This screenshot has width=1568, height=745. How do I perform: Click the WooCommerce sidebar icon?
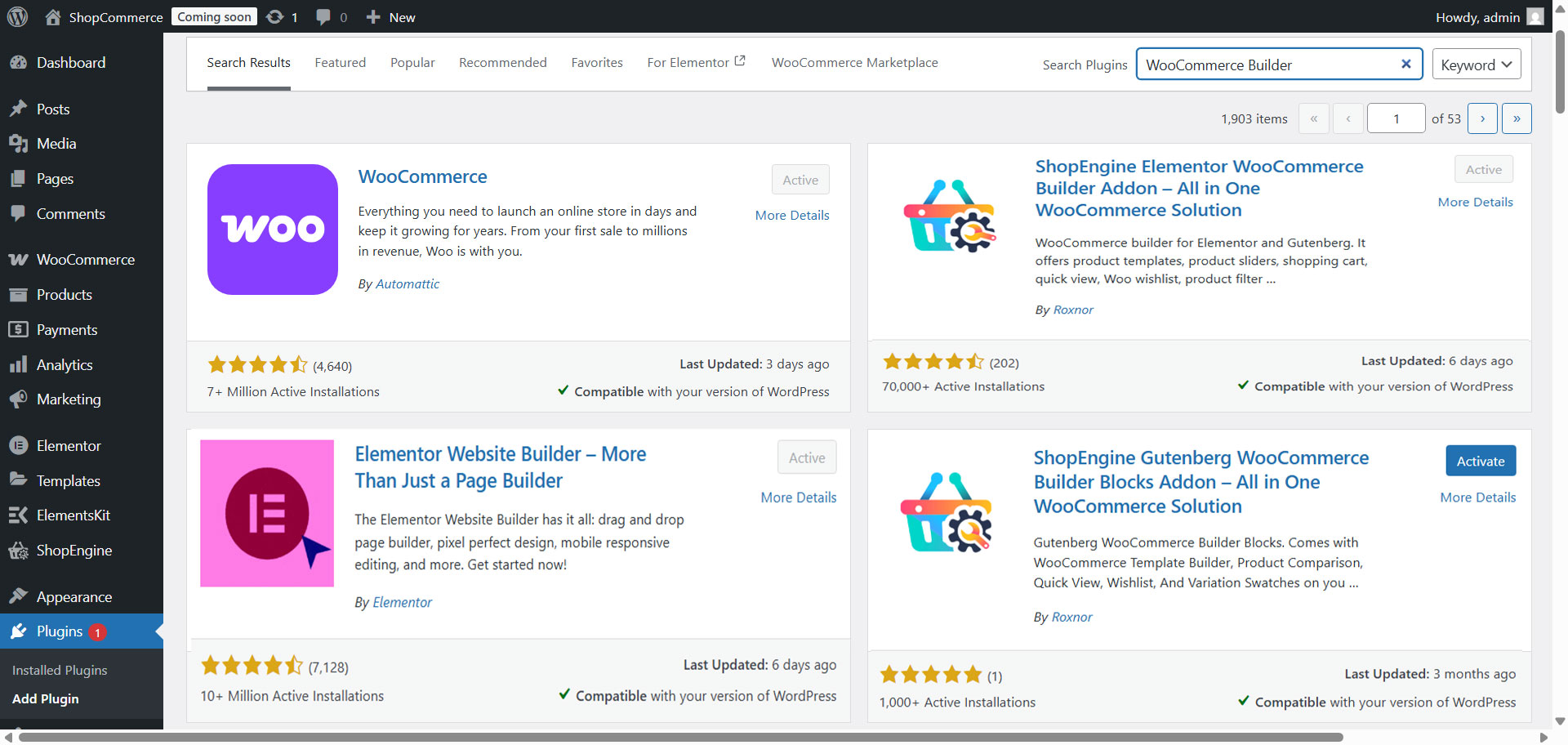point(20,259)
